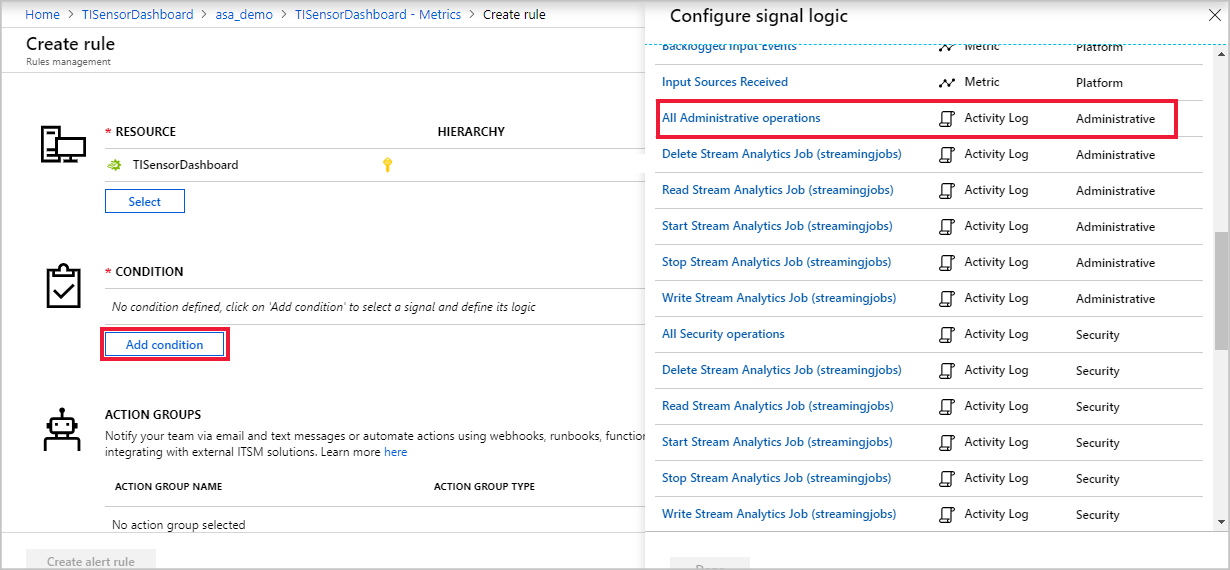Screen dimensions: 1230x570
Task: Click the Select resource button
Action: [145, 202]
